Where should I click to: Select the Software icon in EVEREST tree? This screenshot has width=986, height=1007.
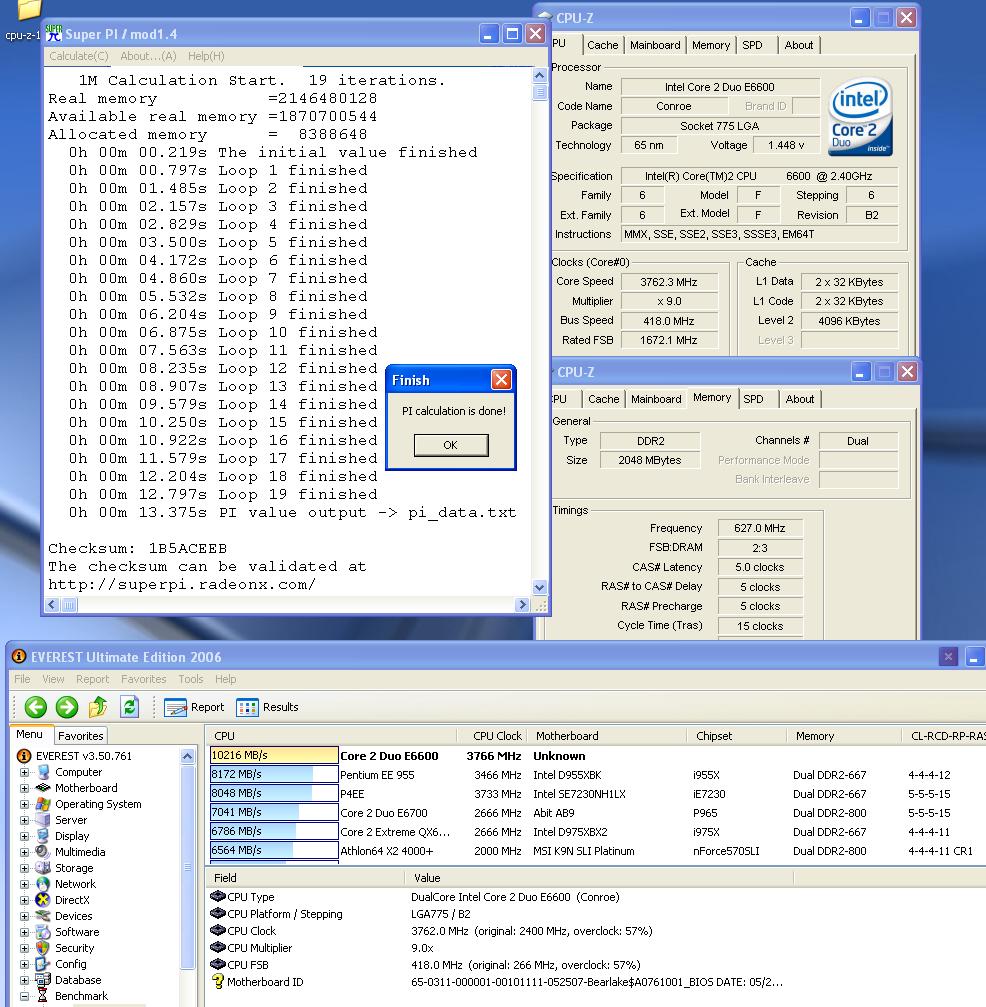[43, 932]
